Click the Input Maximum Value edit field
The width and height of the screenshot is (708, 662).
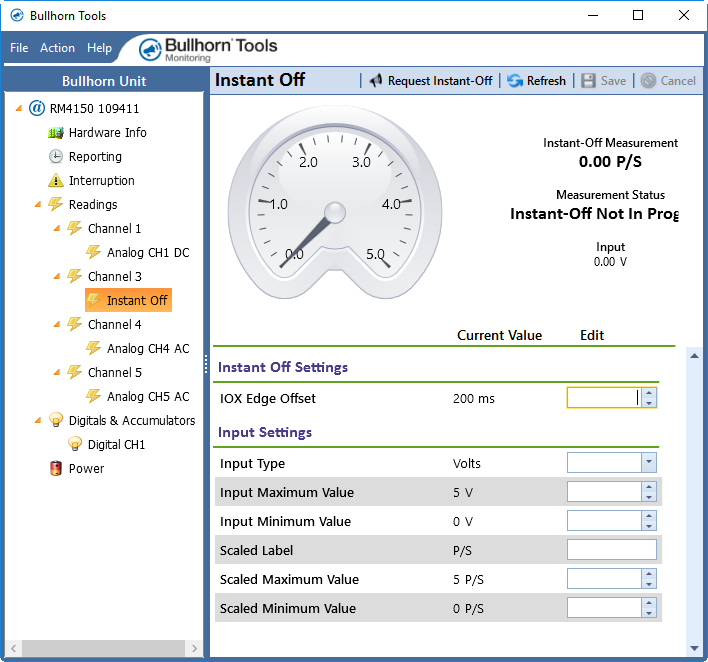(x=604, y=492)
